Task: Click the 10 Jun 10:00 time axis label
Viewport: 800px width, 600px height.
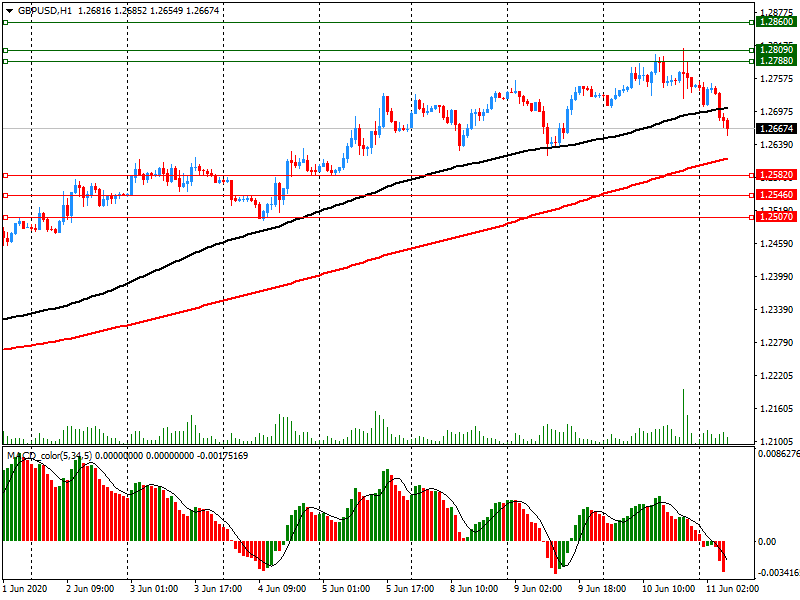Action: [x=668, y=589]
